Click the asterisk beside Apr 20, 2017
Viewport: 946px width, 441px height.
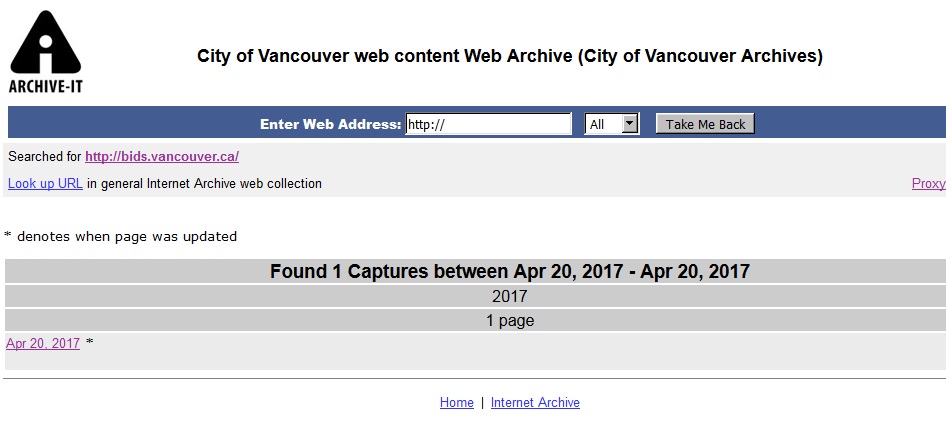point(89,343)
